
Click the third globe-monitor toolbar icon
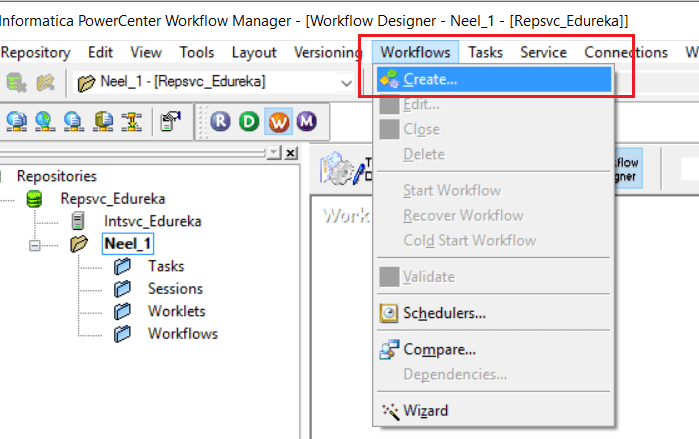click(x=74, y=121)
